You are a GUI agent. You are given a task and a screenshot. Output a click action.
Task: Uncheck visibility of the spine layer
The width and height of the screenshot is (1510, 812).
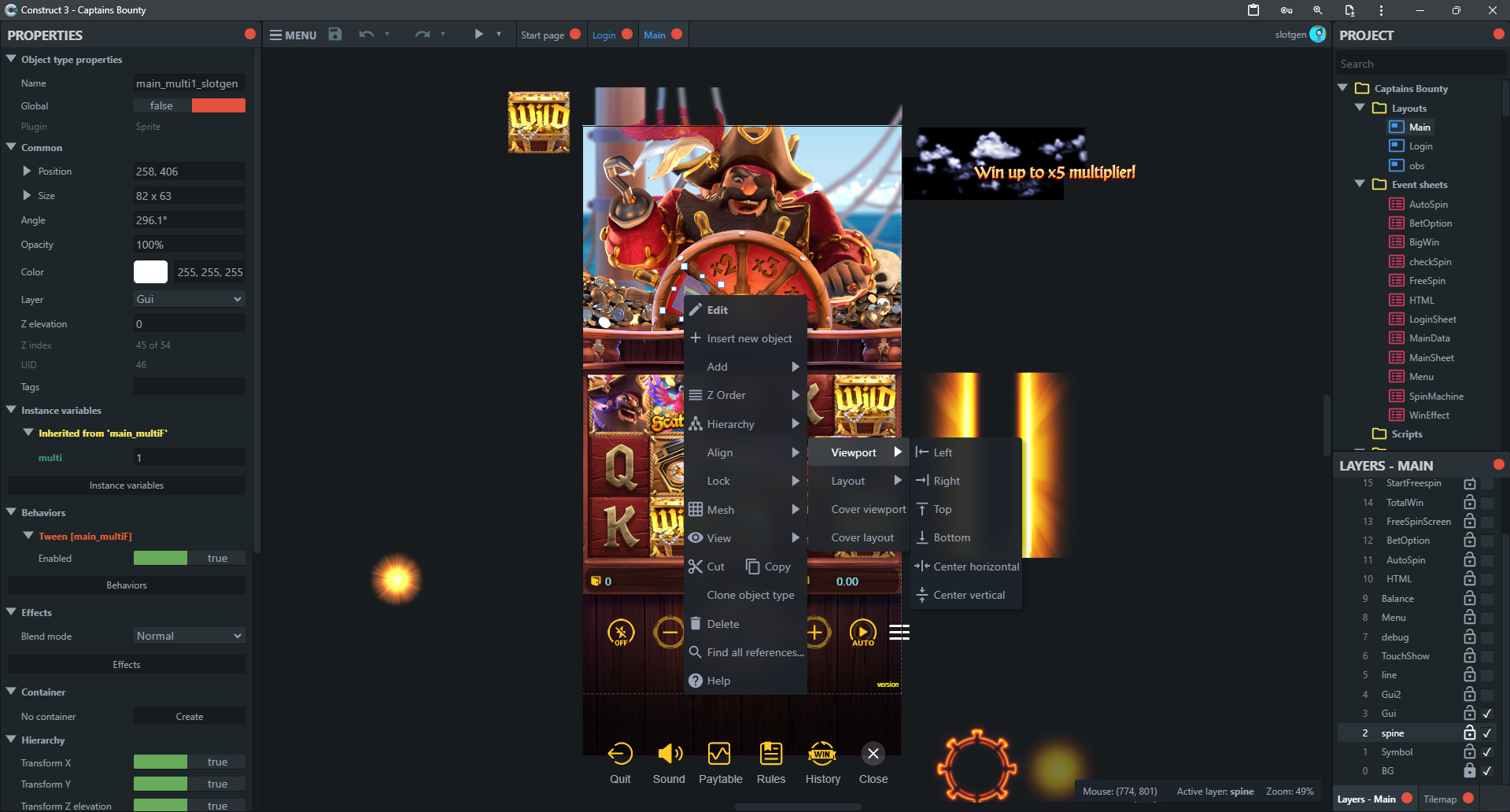tap(1487, 733)
